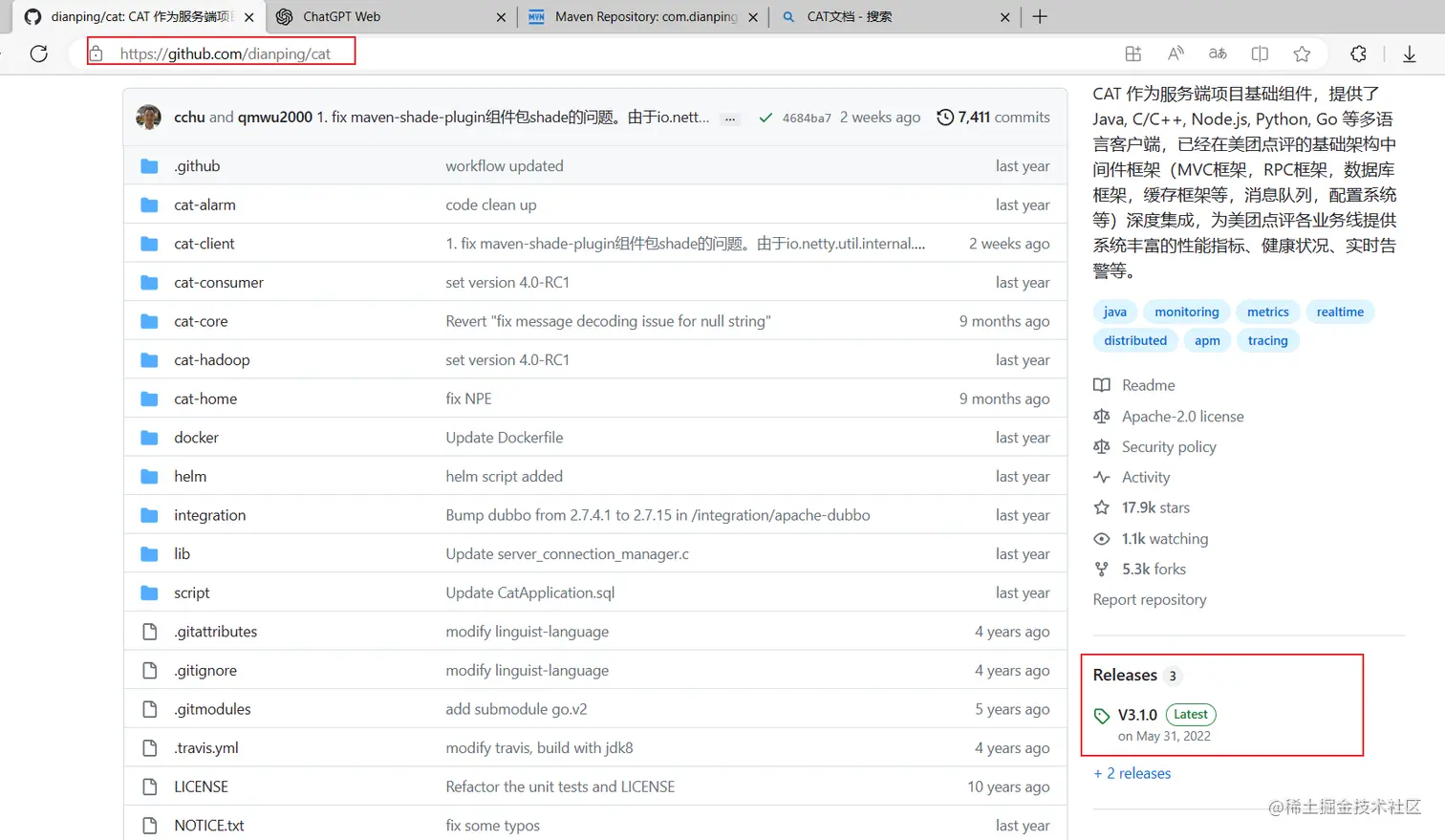Open the 'Update Dockerfile' commit message
1445x840 pixels.
(505, 438)
